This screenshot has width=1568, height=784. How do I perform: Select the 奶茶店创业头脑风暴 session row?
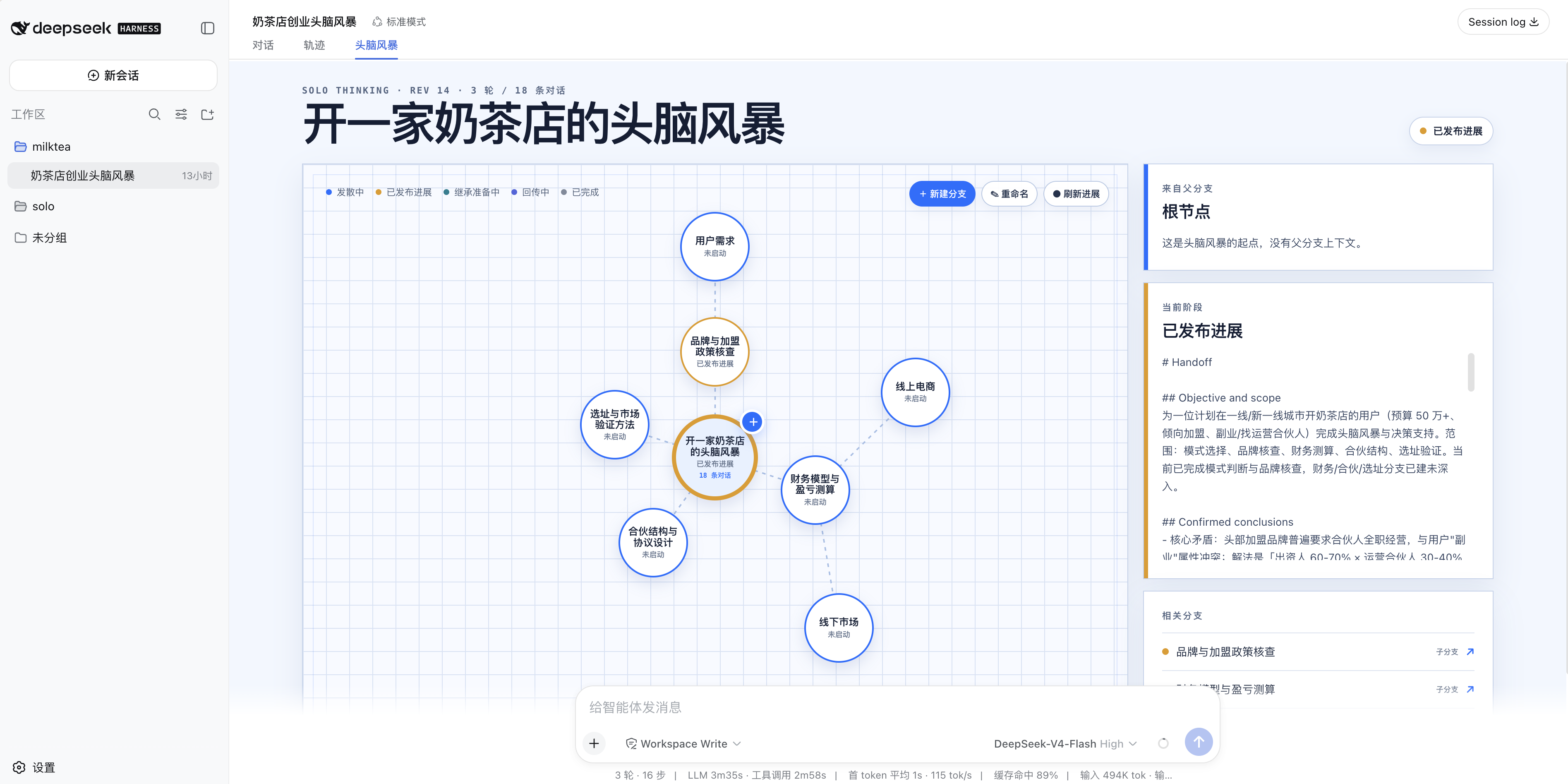click(113, 176)
